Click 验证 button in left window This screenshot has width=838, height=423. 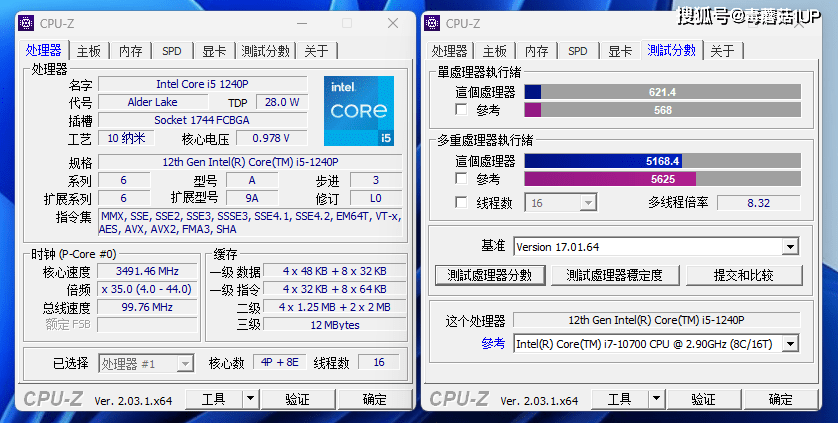click(x=297, y=399)
